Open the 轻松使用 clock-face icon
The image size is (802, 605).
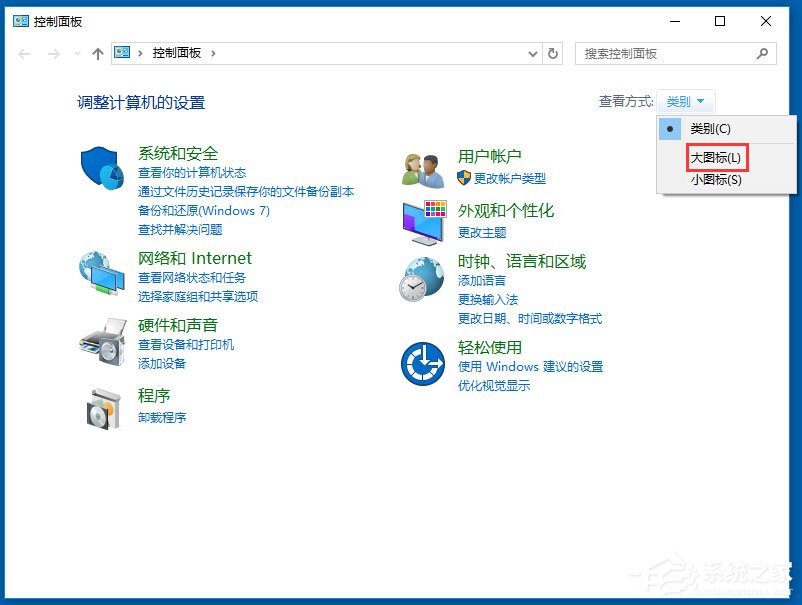[x=422, y=365]
